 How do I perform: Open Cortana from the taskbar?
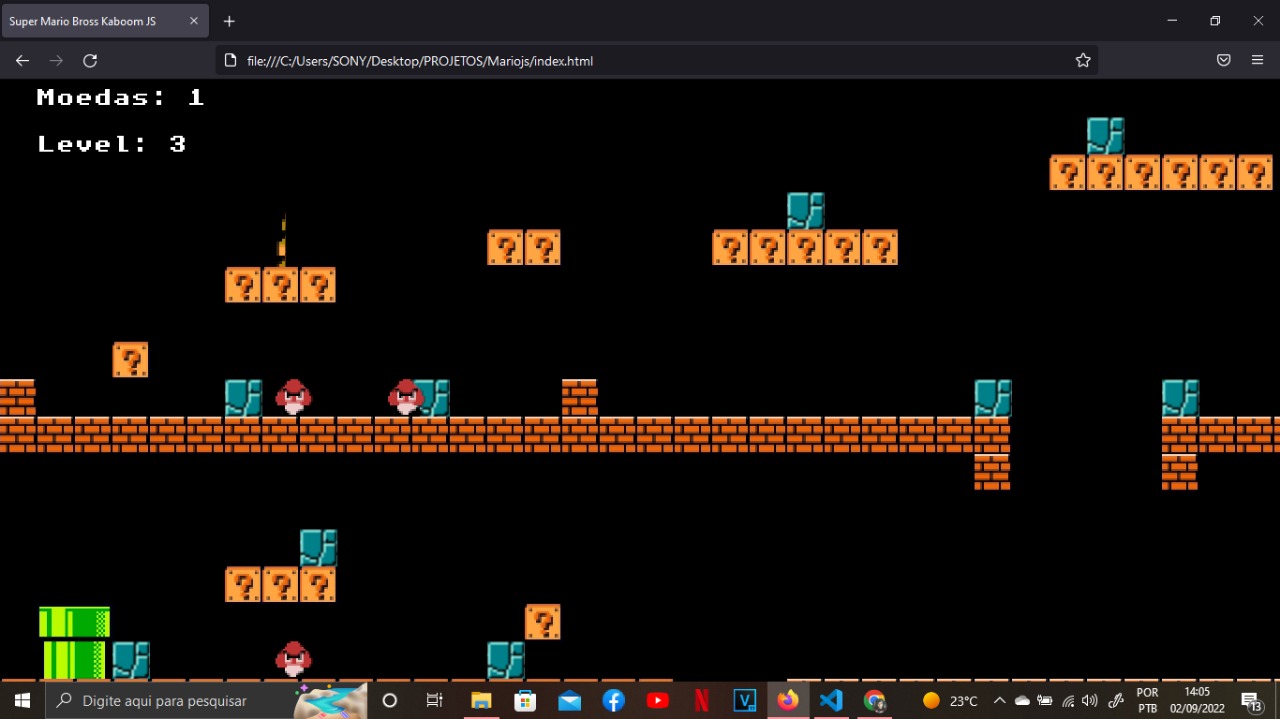pos(390,701)
